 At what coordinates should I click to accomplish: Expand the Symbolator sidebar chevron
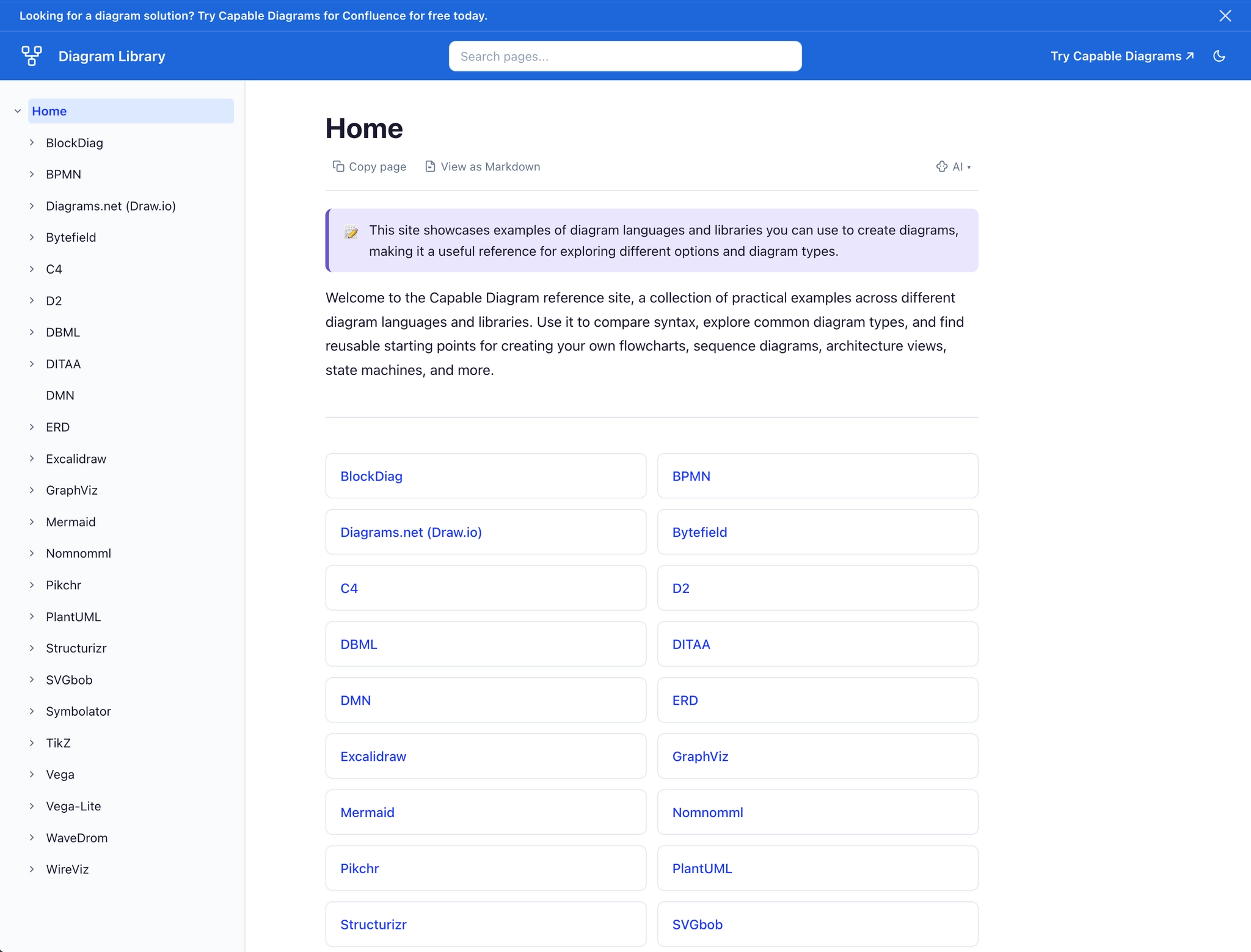(32, 711)
